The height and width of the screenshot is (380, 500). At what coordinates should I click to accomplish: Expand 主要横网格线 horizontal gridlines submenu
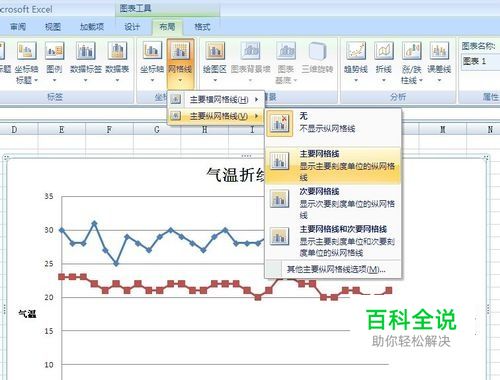[x=216, y=99]
